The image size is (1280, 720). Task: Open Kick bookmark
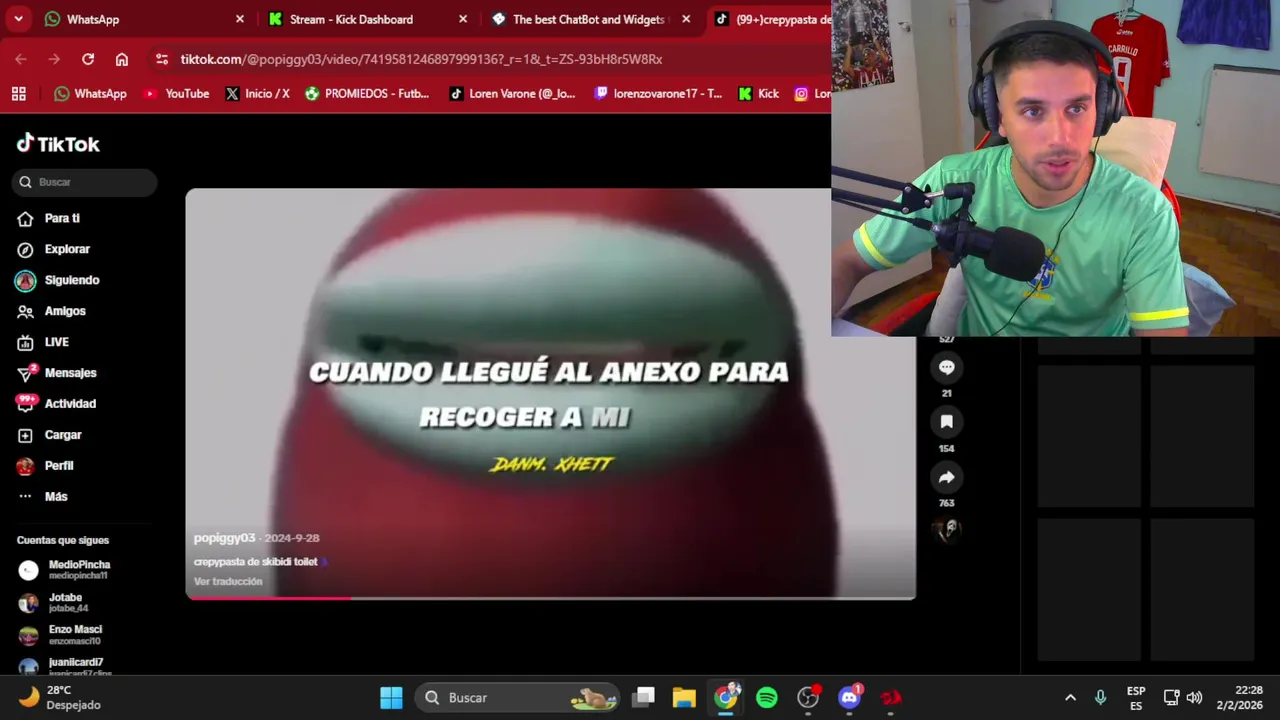[758, 94]
